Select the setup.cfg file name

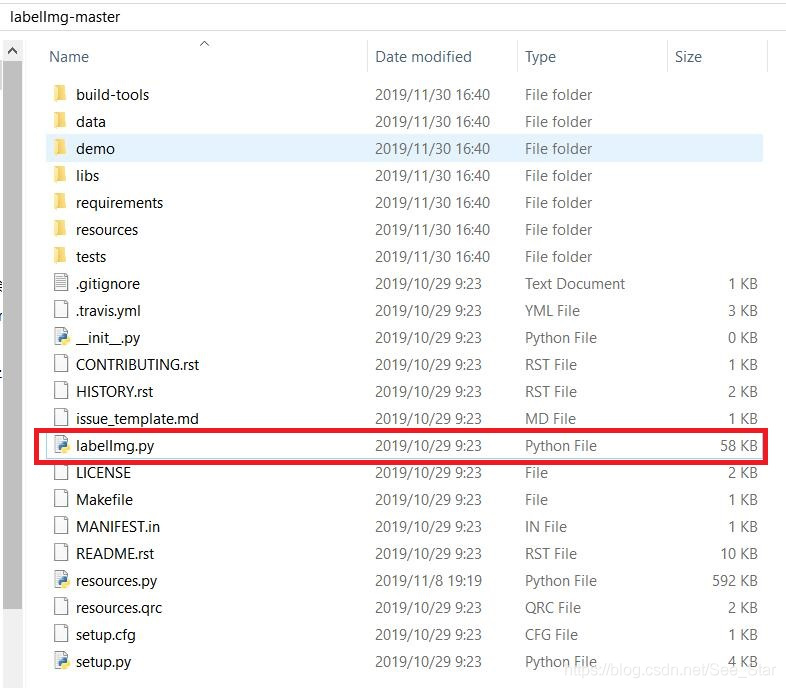106,635
